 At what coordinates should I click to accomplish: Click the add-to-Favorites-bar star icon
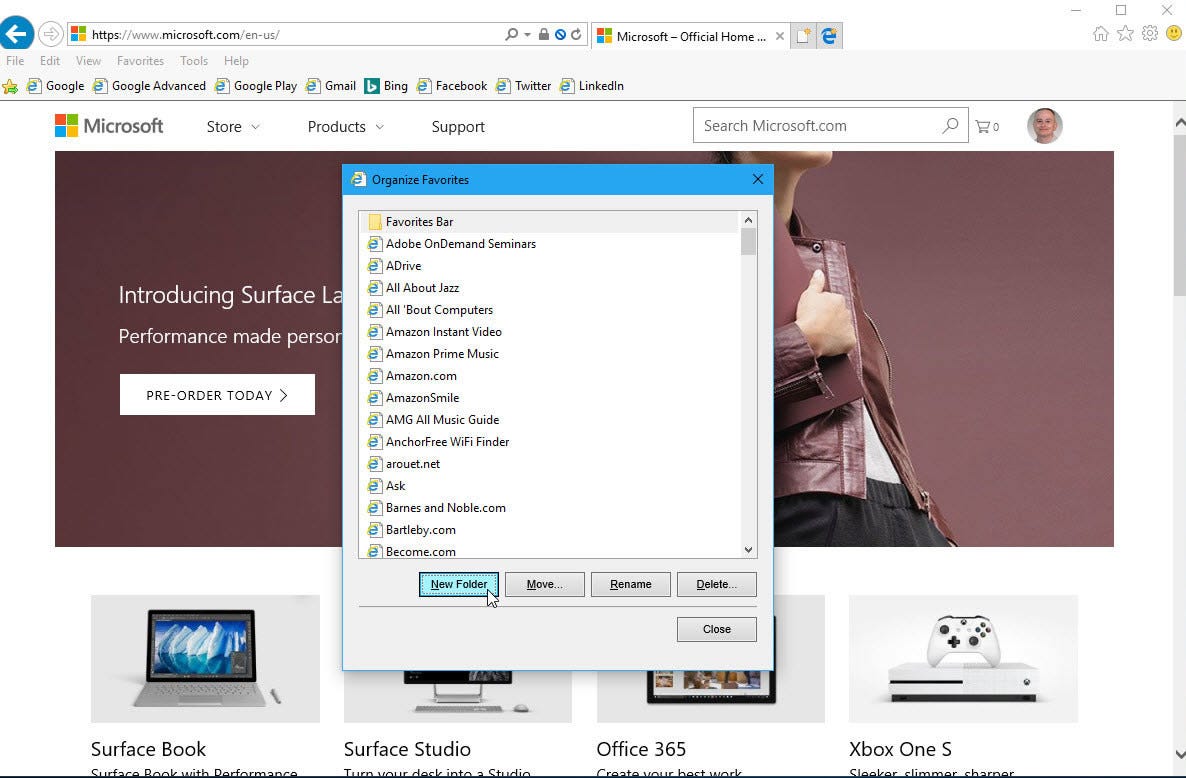tap(11, 86)
